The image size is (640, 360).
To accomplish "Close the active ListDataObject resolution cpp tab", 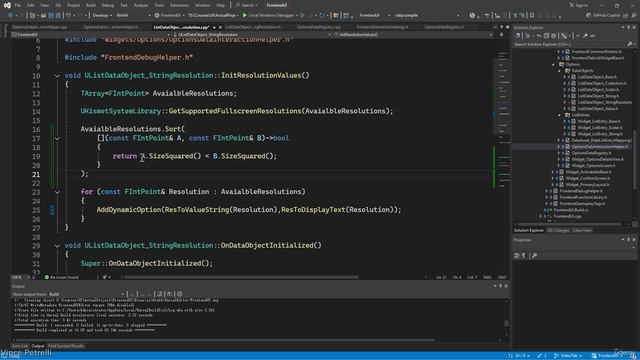I will pyautogui.click(x=220, y=27).
